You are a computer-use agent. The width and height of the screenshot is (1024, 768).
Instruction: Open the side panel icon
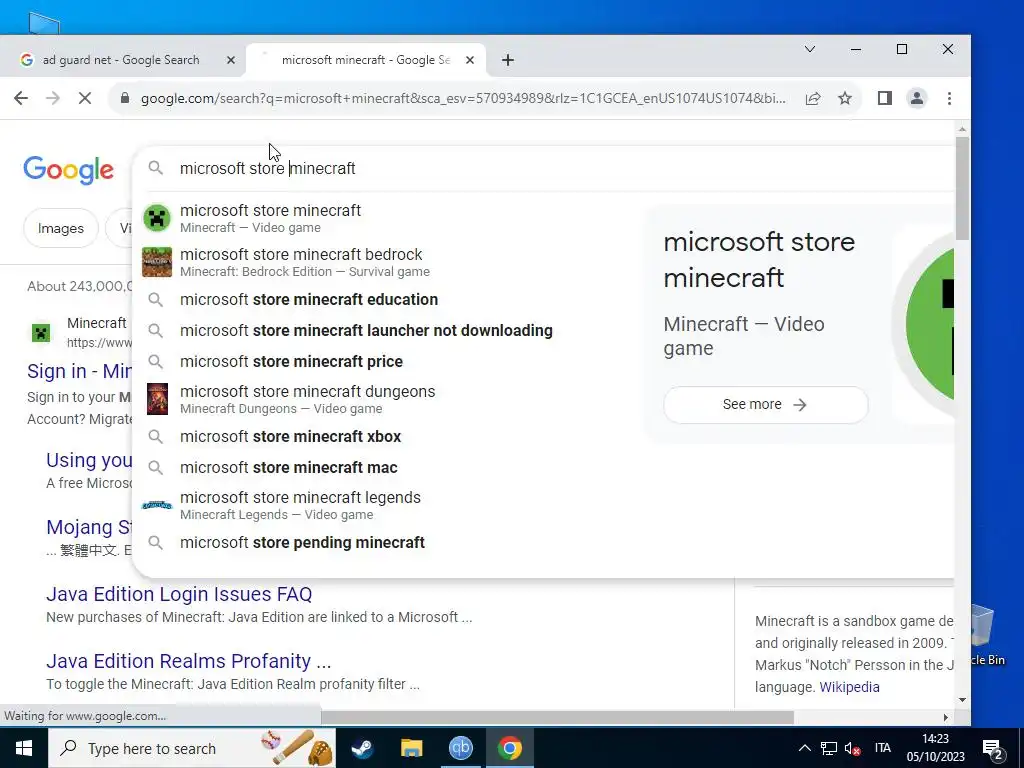tap(885, 99)
